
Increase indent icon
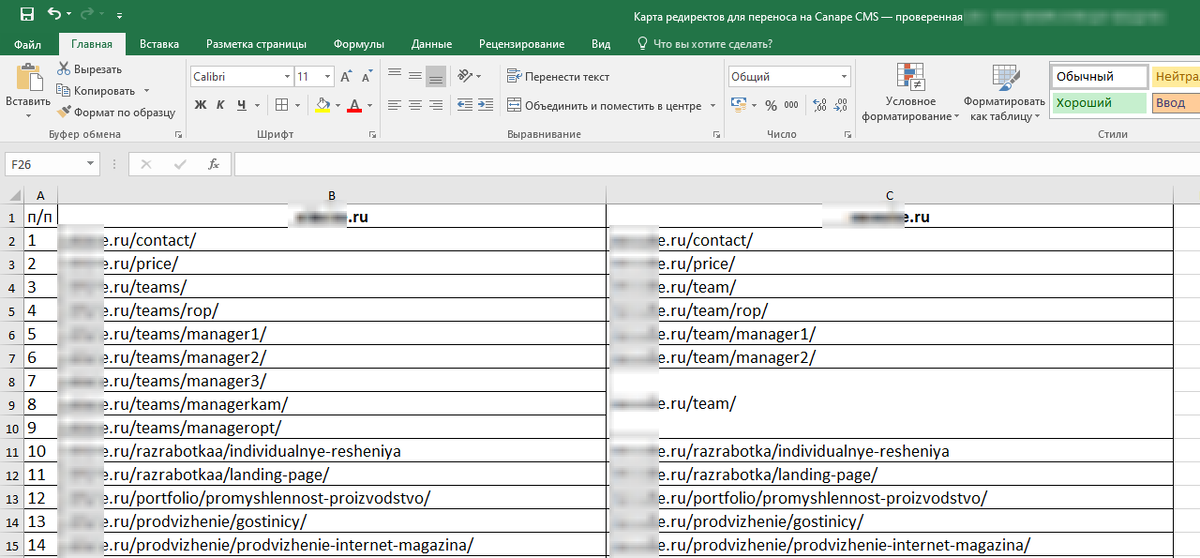[x=486, y=105]
